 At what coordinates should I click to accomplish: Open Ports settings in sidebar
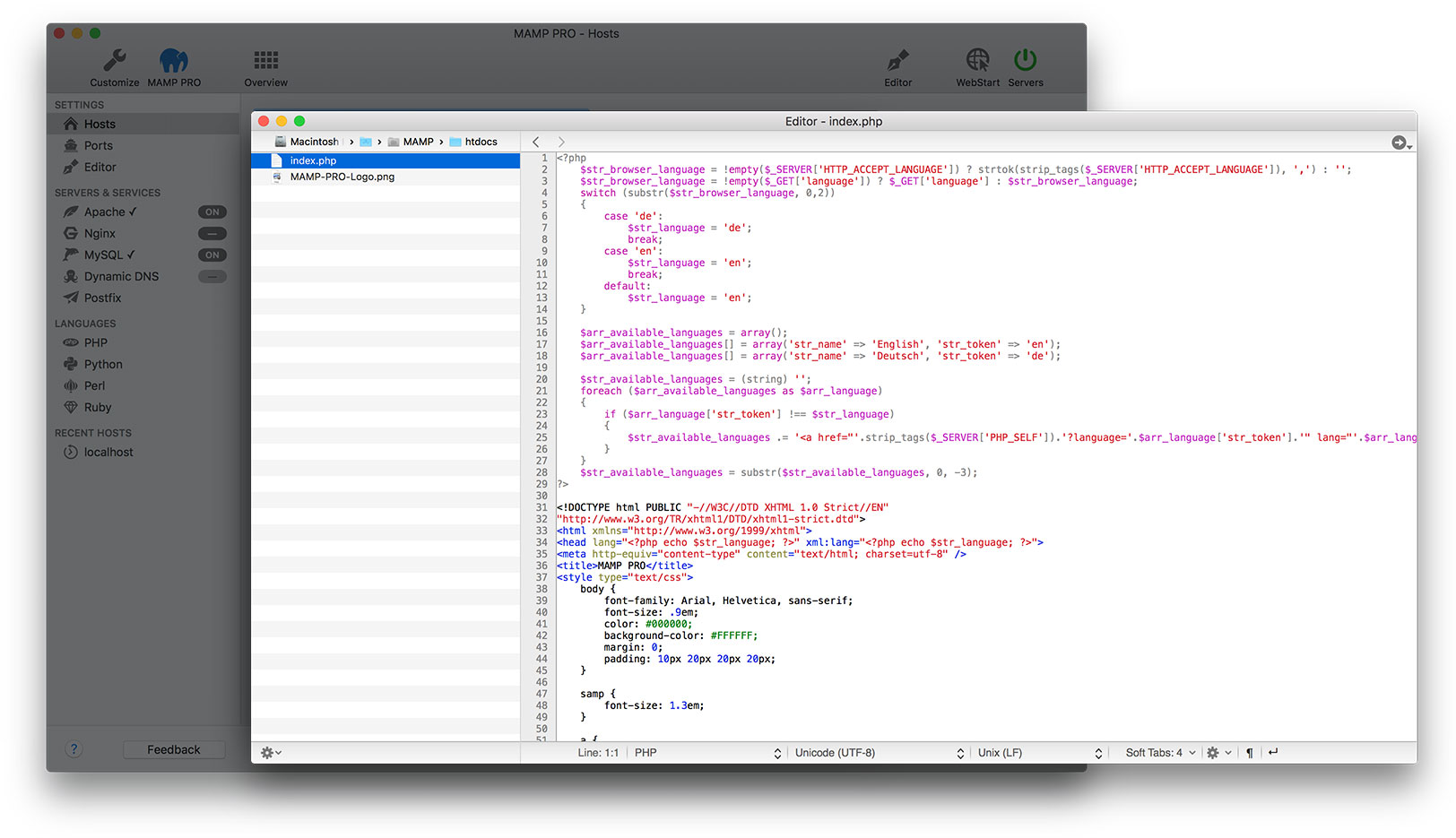point(143,145)
